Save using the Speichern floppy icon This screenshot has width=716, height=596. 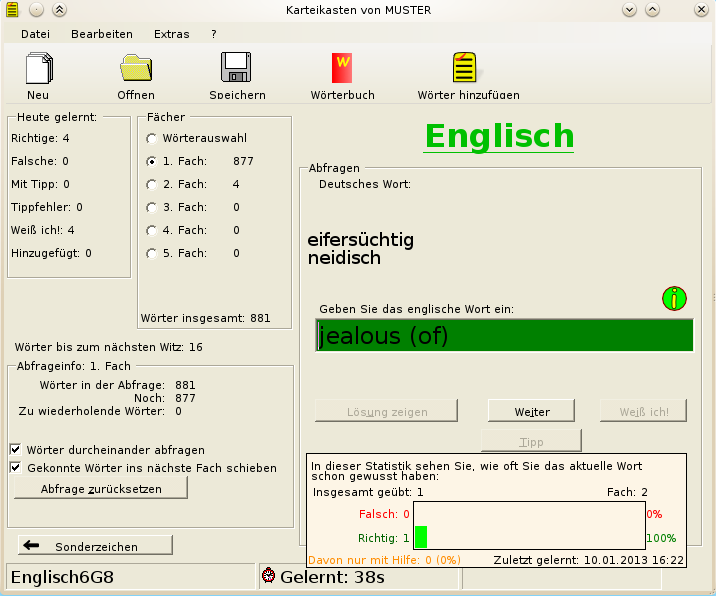point(236,67)
